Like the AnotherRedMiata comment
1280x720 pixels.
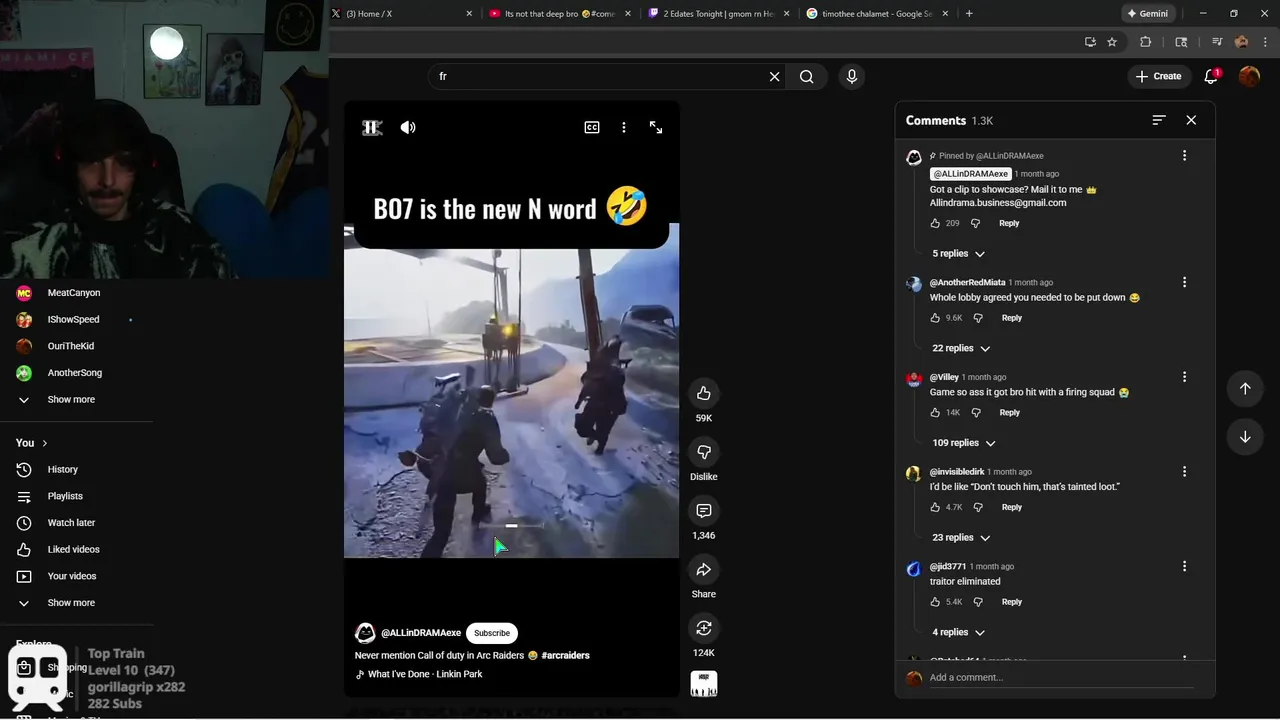tap(935, 318)
